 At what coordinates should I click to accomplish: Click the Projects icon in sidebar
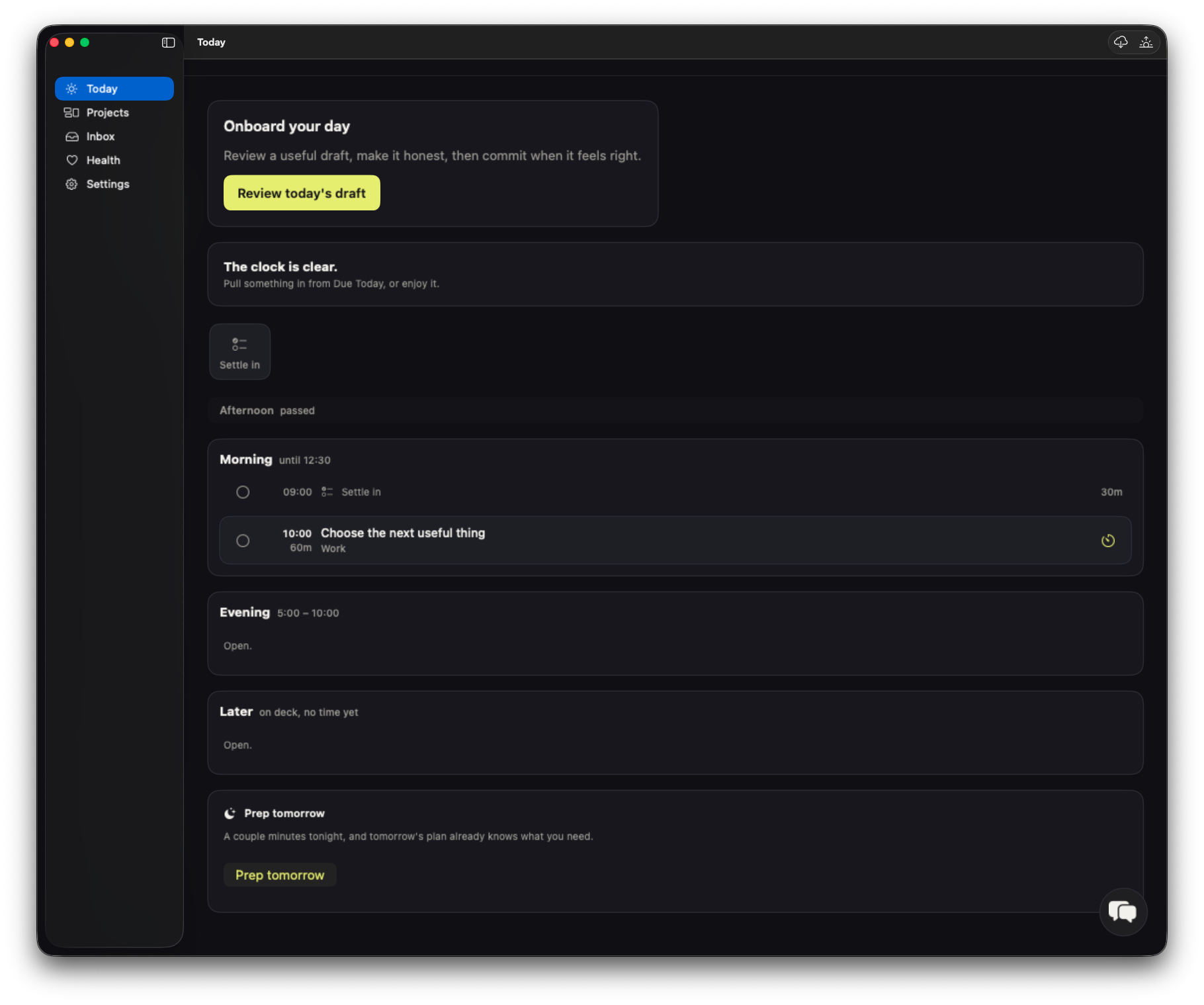tap(71, 112)
